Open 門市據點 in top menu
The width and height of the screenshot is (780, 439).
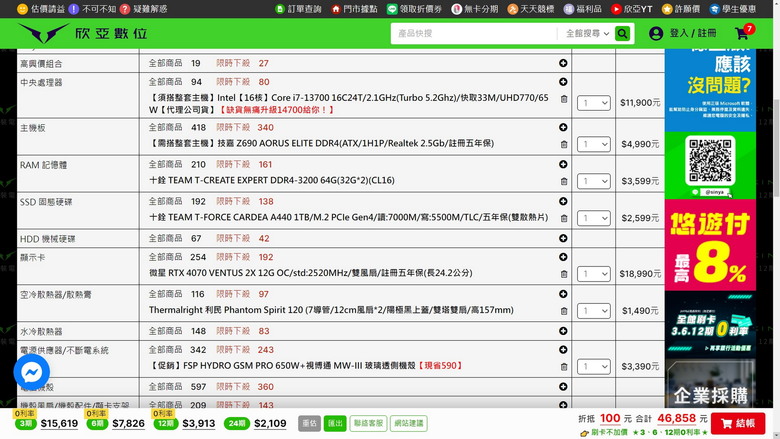(354, 9)
